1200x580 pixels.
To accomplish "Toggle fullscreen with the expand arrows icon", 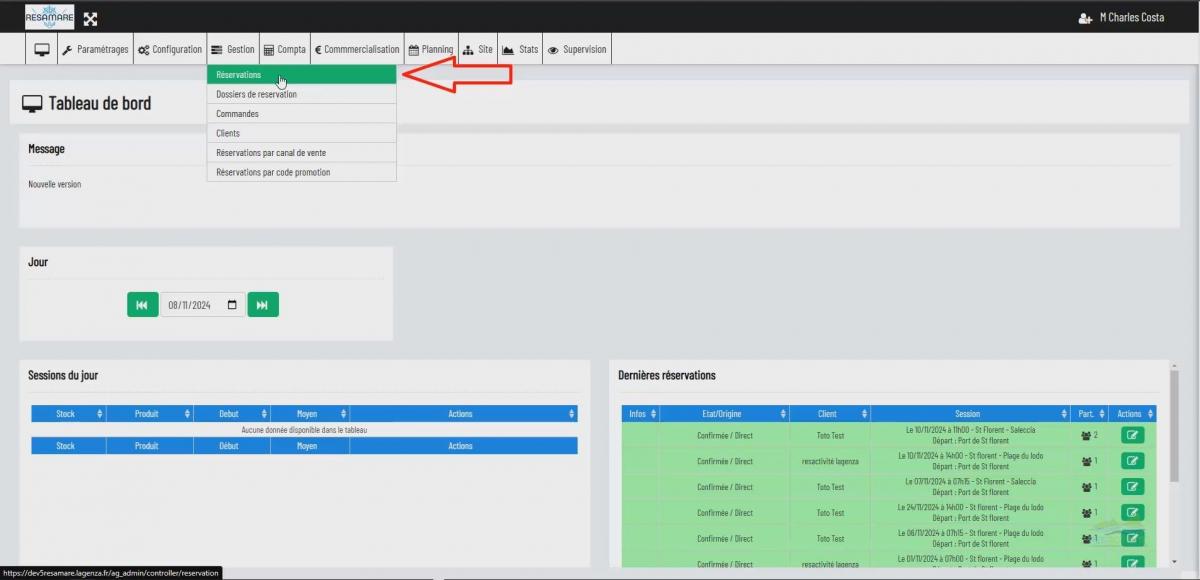I will 91,18.
